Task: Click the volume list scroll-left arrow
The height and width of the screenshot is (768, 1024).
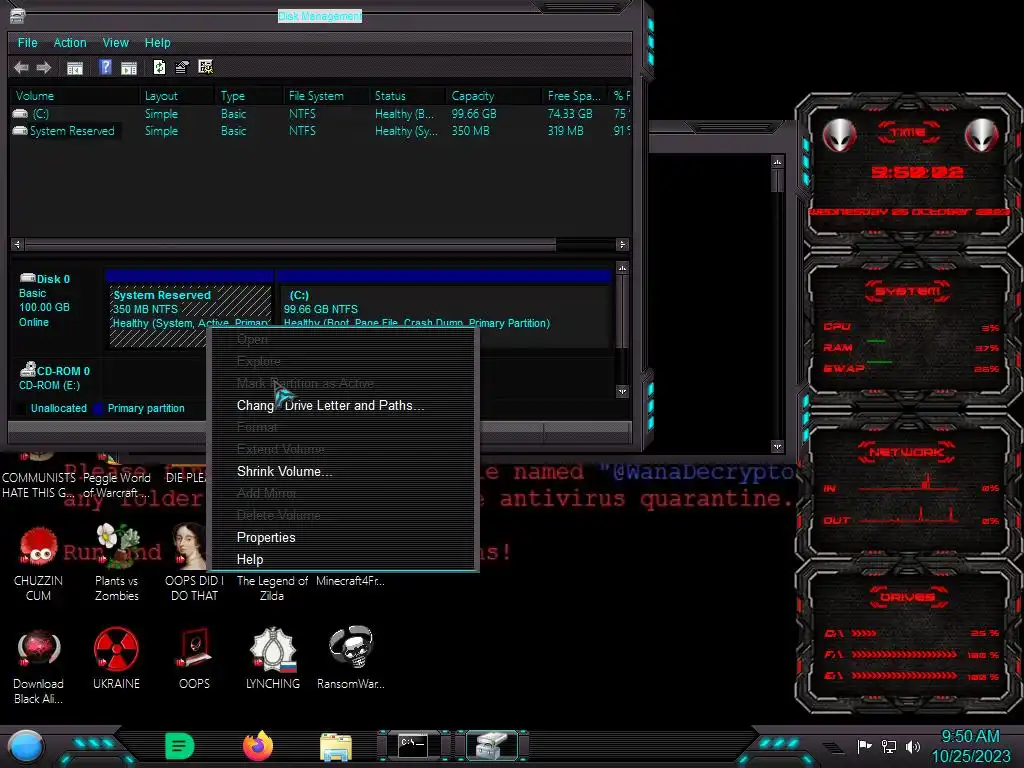Action: [18, 244]
